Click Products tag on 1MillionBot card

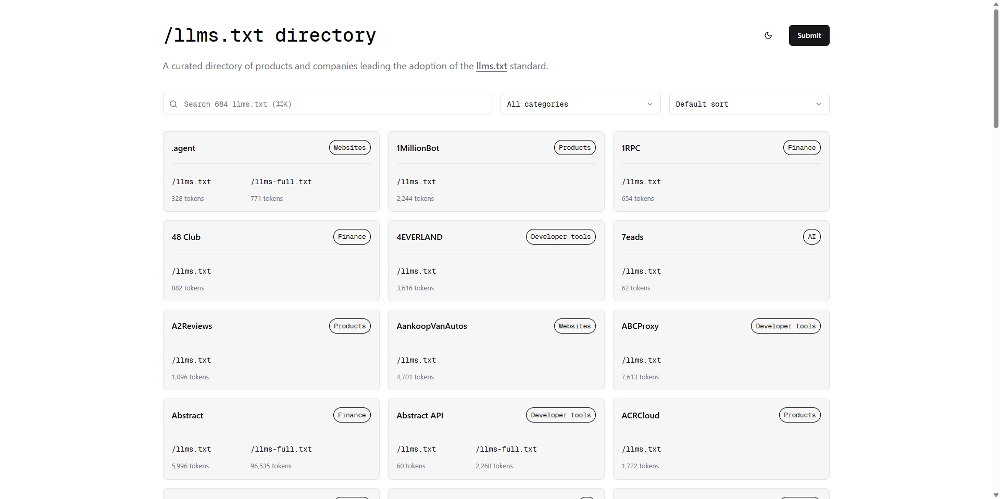pyautogui.click(x=575, y=147)
